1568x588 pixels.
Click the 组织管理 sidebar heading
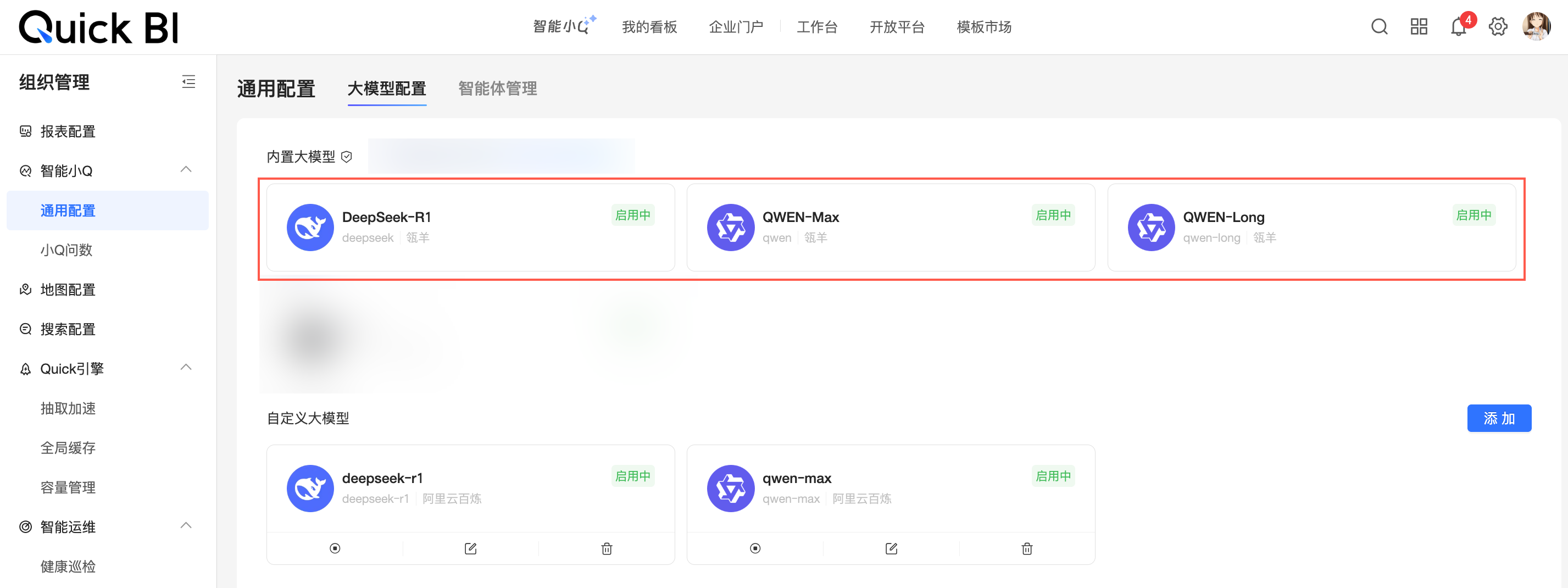(54, 82)
